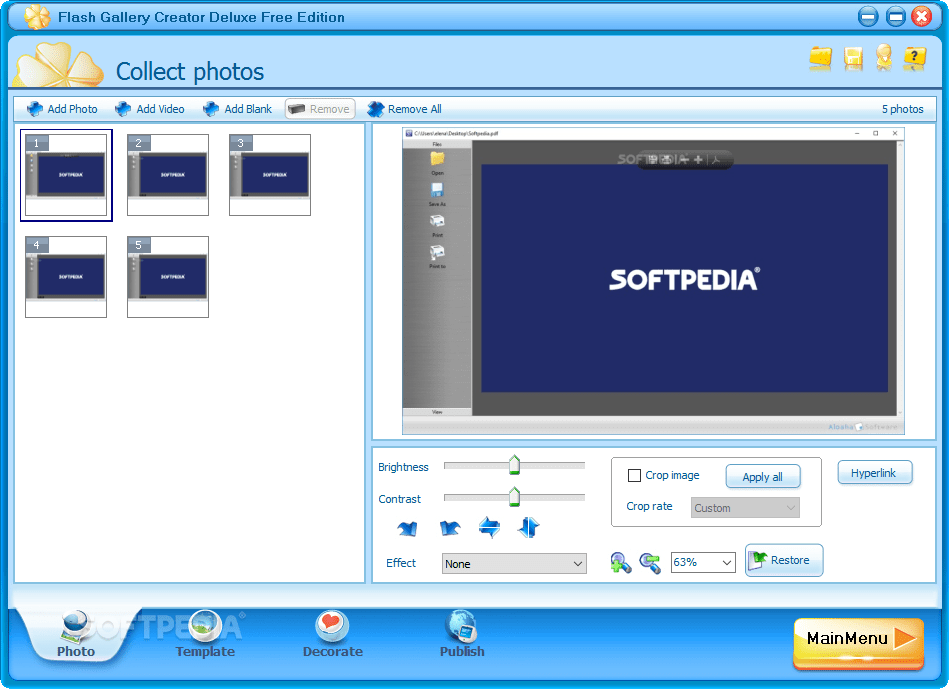Click the zoom in magnifier icon
Screen dimensions: 949x689
(620, 562)
